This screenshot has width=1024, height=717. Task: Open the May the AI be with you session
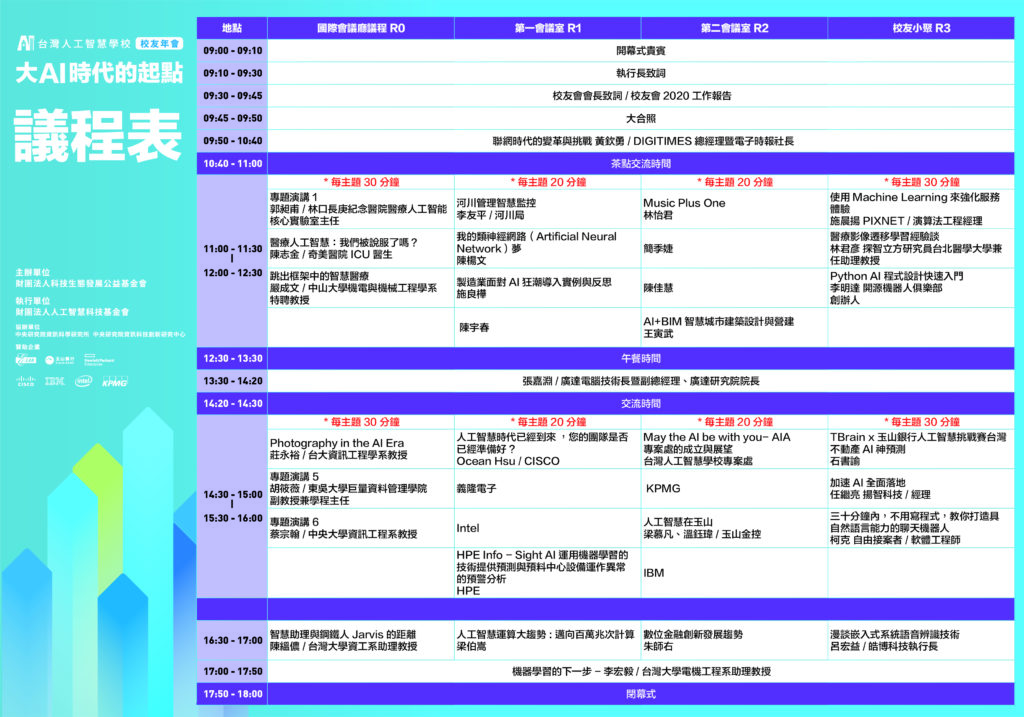coord(715,437)
